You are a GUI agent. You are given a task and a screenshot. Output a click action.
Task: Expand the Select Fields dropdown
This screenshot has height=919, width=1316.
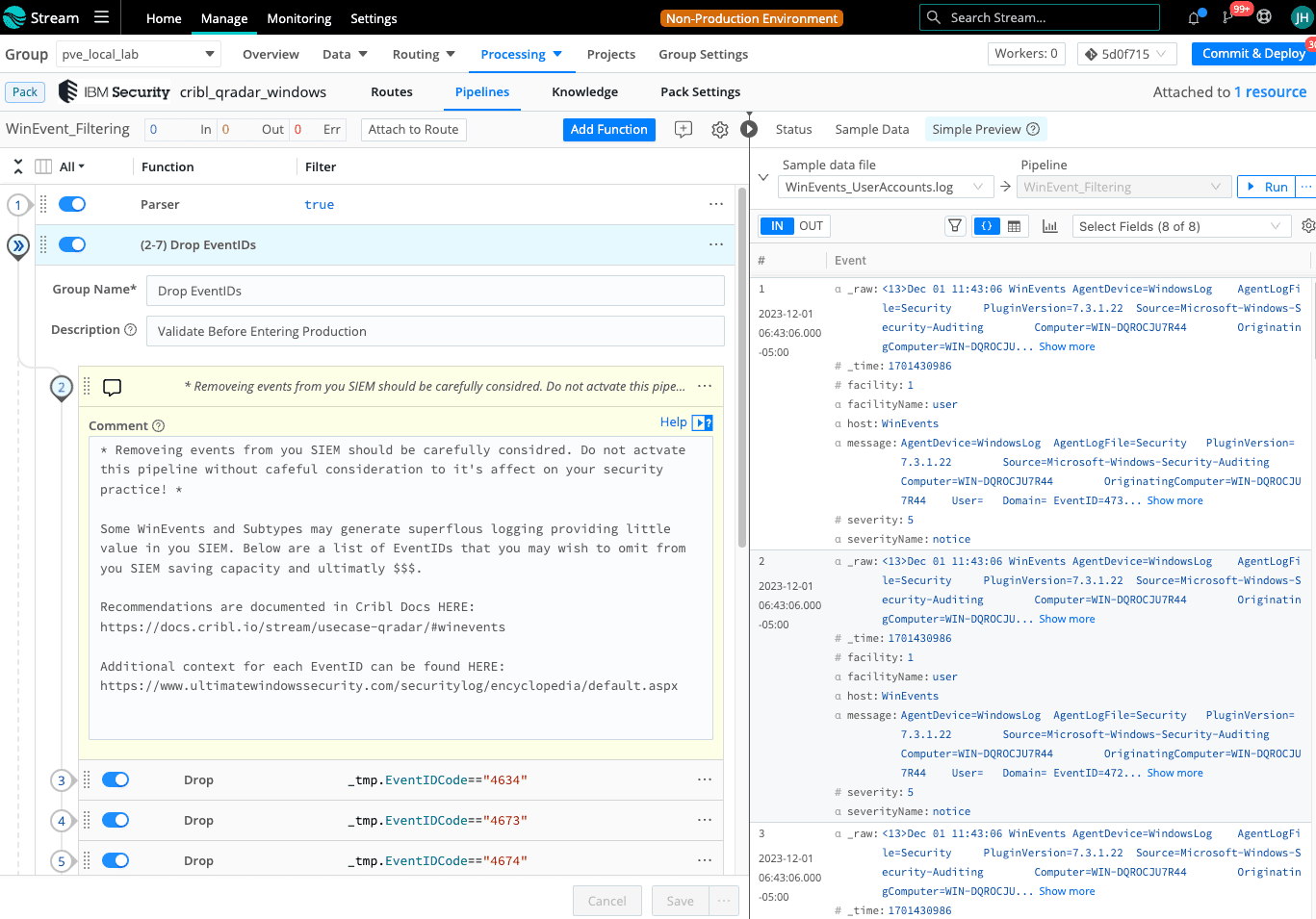1181,226
